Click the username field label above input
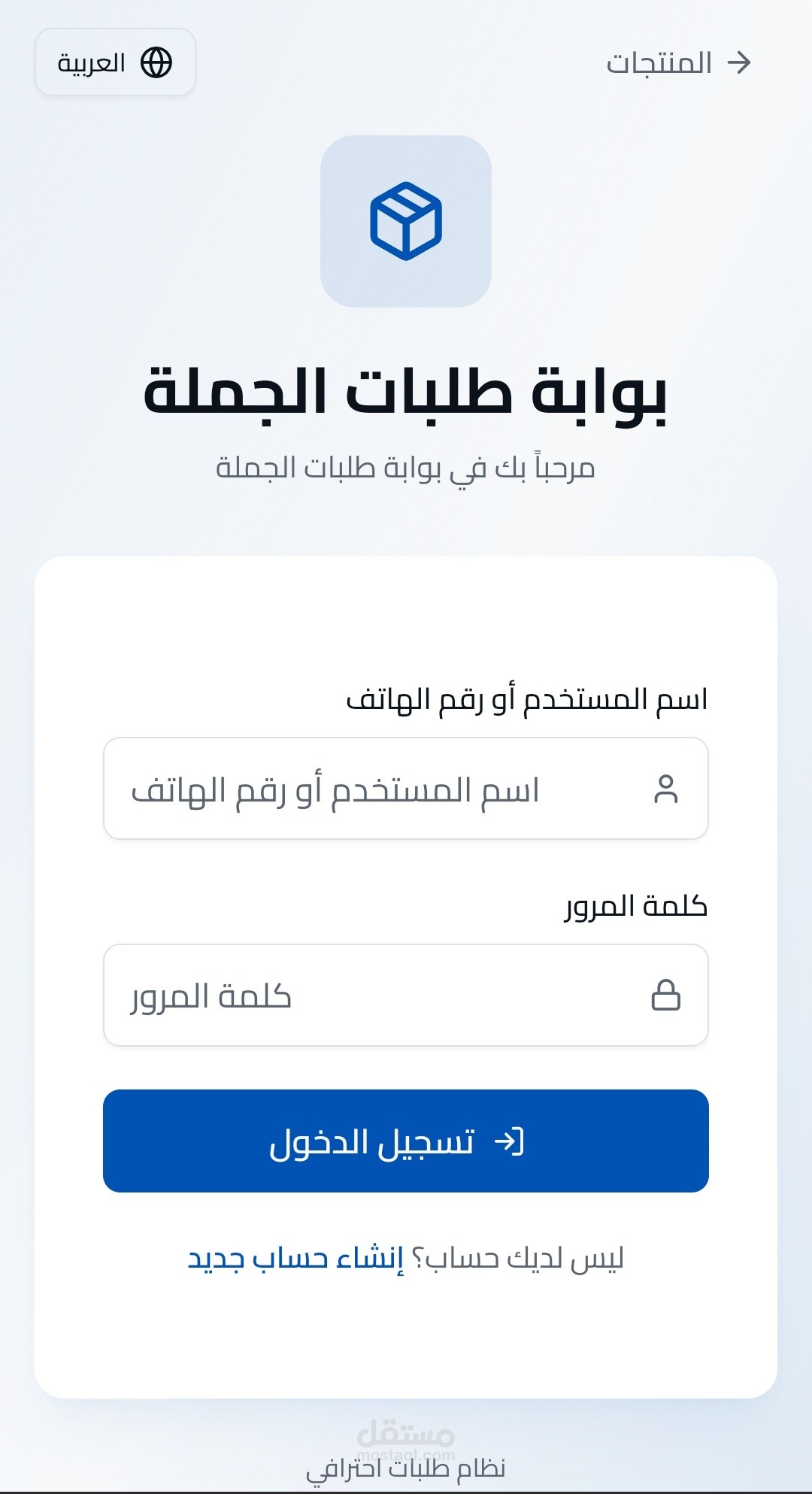This screenshot has width=812, height=1494. click(x=526, y=699)
